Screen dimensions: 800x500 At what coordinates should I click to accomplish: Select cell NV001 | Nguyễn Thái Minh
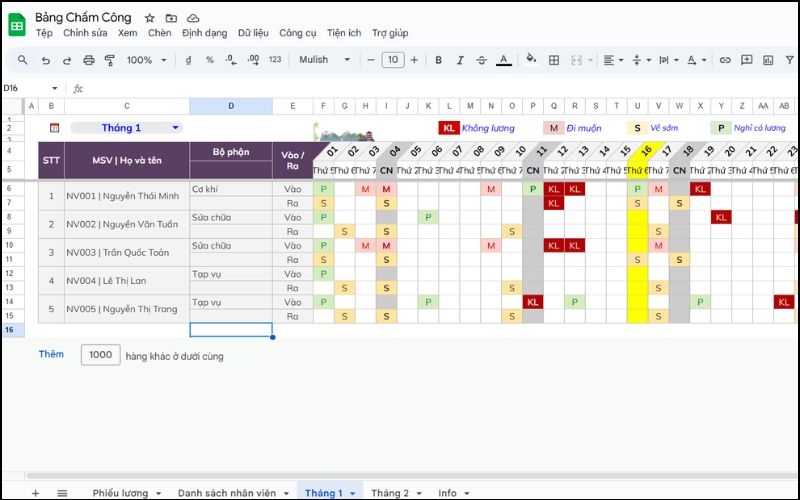point(127,196)
